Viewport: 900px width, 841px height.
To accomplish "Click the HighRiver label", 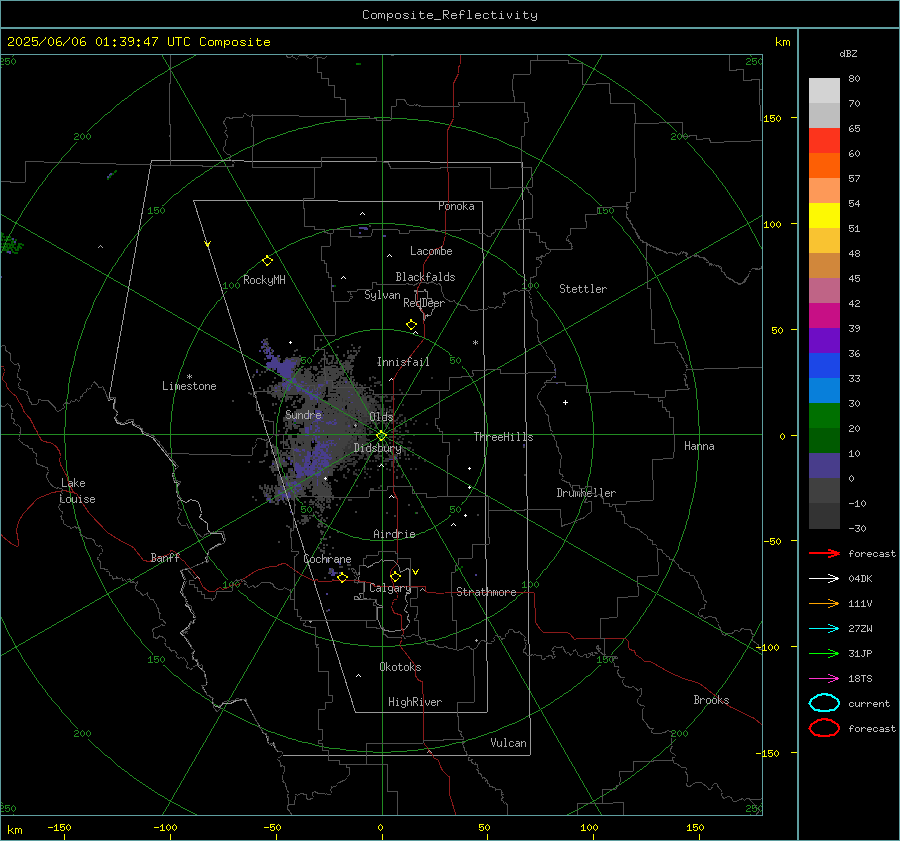I will pyautogui.click(x=415, y=702).
